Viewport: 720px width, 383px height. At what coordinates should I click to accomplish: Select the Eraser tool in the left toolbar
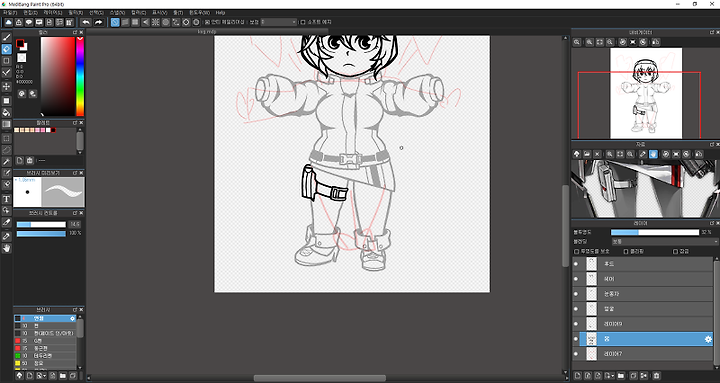click(x=6, y=49)
